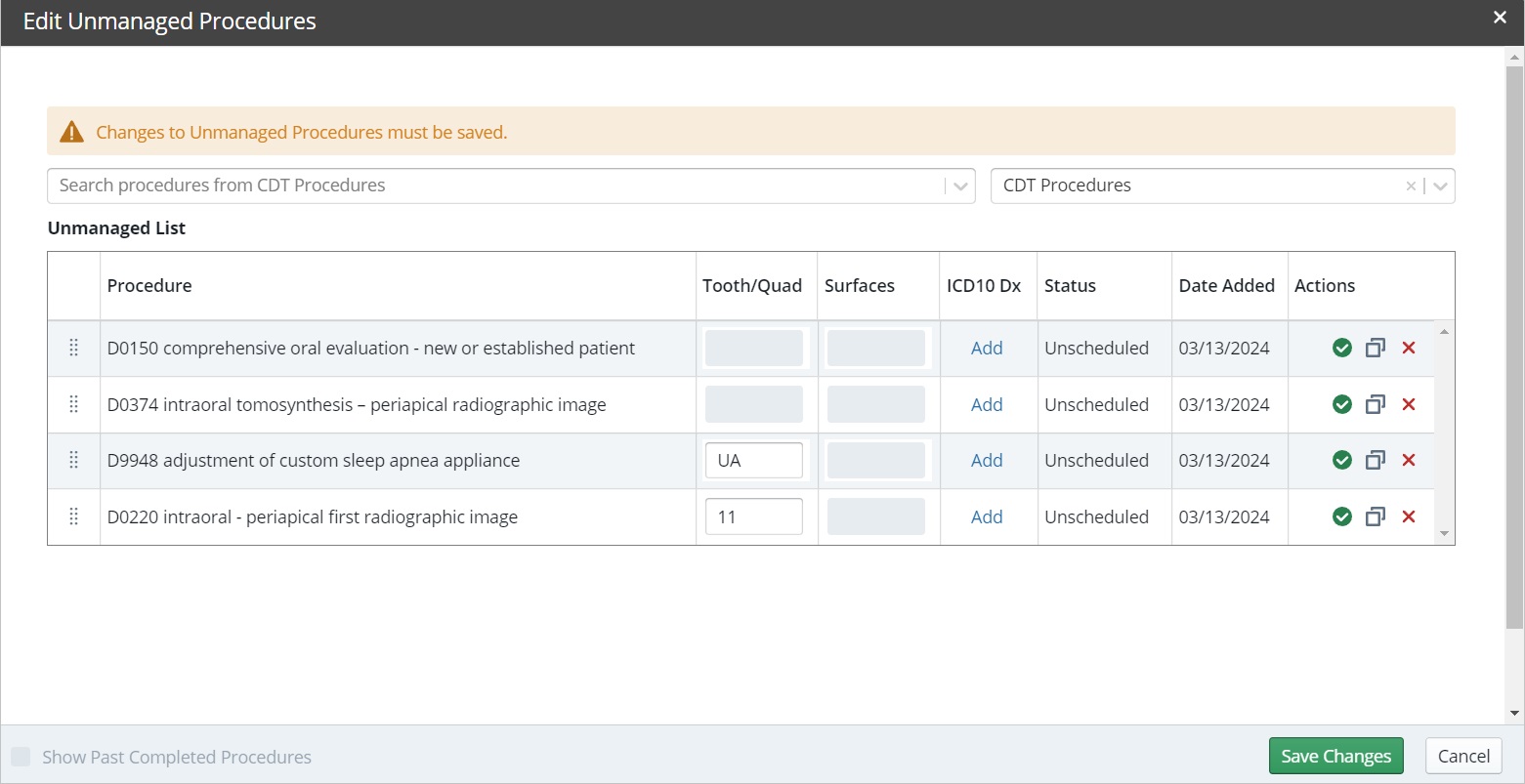Select D9948 adjustment of custom sleep apnea text
The image size is (1525, 784).
click(x=314, y=460)
